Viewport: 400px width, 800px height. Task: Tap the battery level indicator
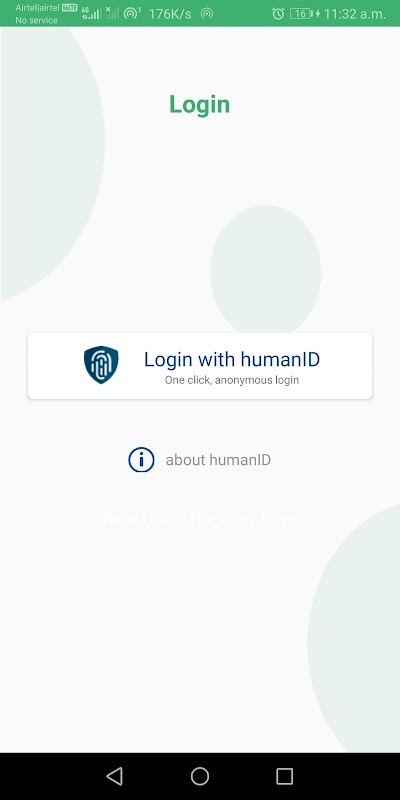[x=300, y=14]
